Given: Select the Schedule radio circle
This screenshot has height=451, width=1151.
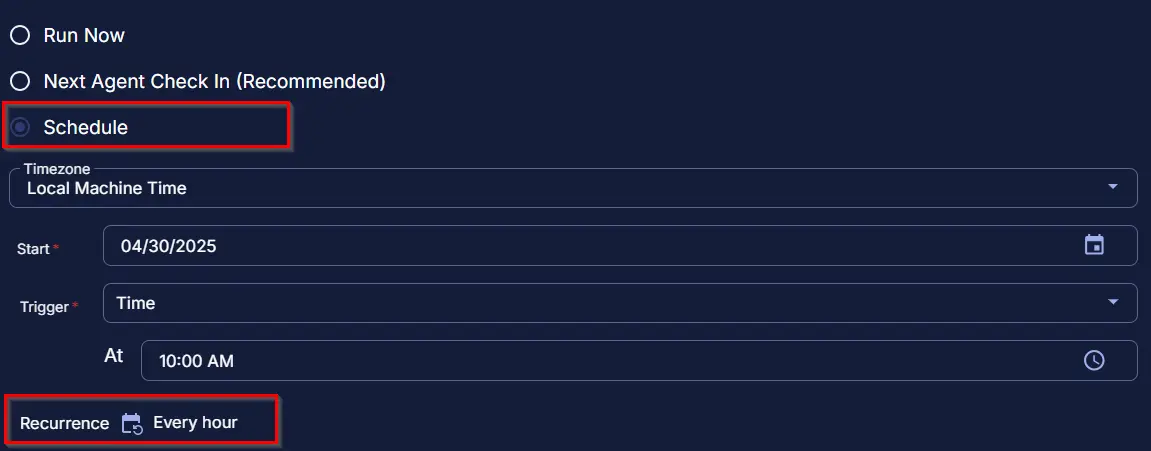Looking at the screenshot, I should point(20,127).
